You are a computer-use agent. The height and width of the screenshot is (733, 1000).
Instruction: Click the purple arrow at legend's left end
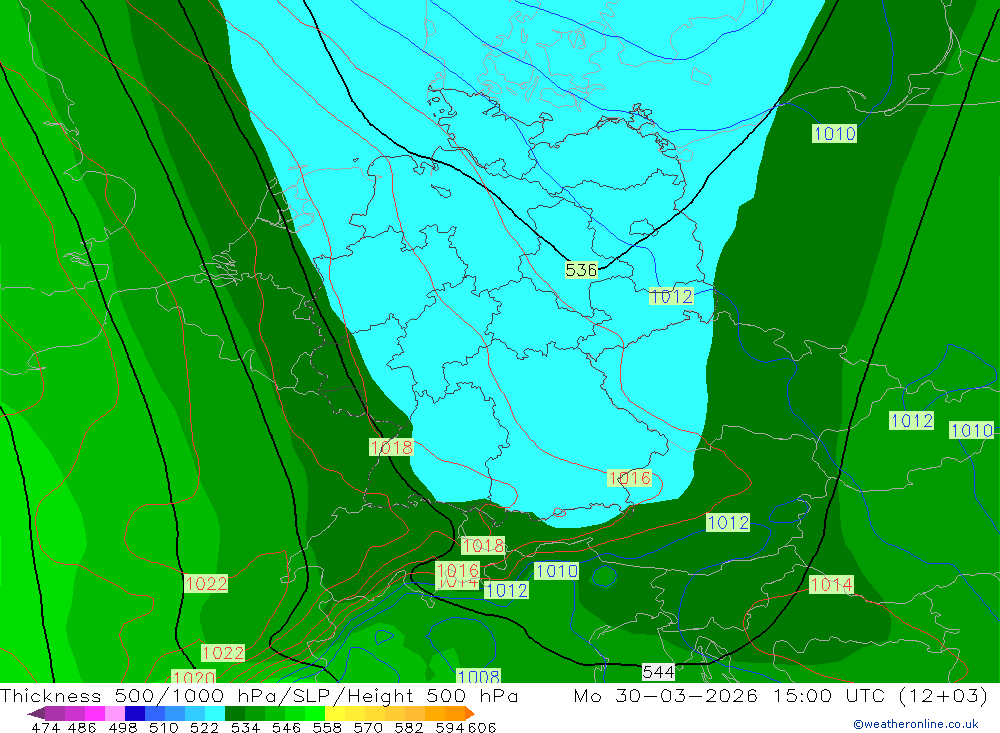(36, 713)
